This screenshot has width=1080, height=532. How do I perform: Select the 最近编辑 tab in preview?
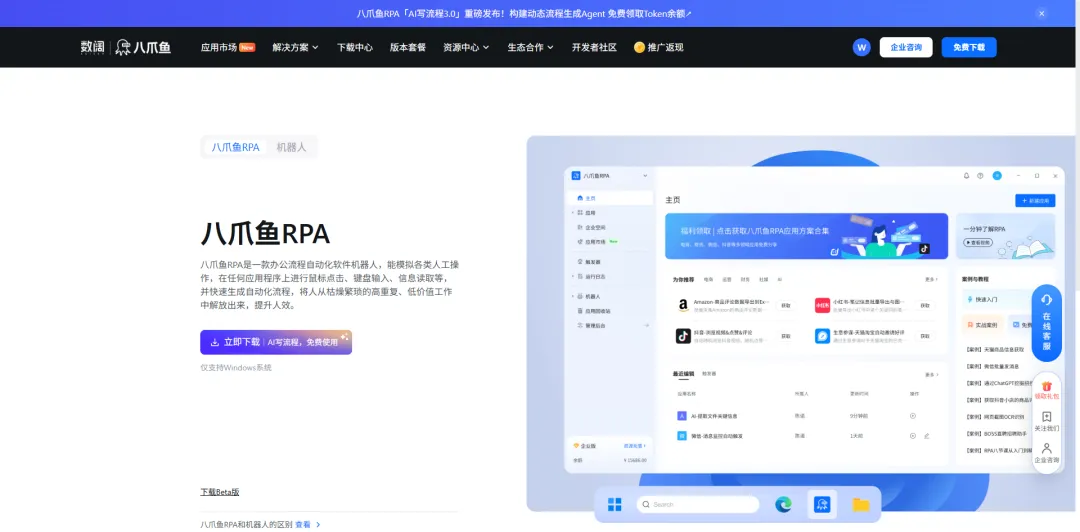tap(683, 374)
